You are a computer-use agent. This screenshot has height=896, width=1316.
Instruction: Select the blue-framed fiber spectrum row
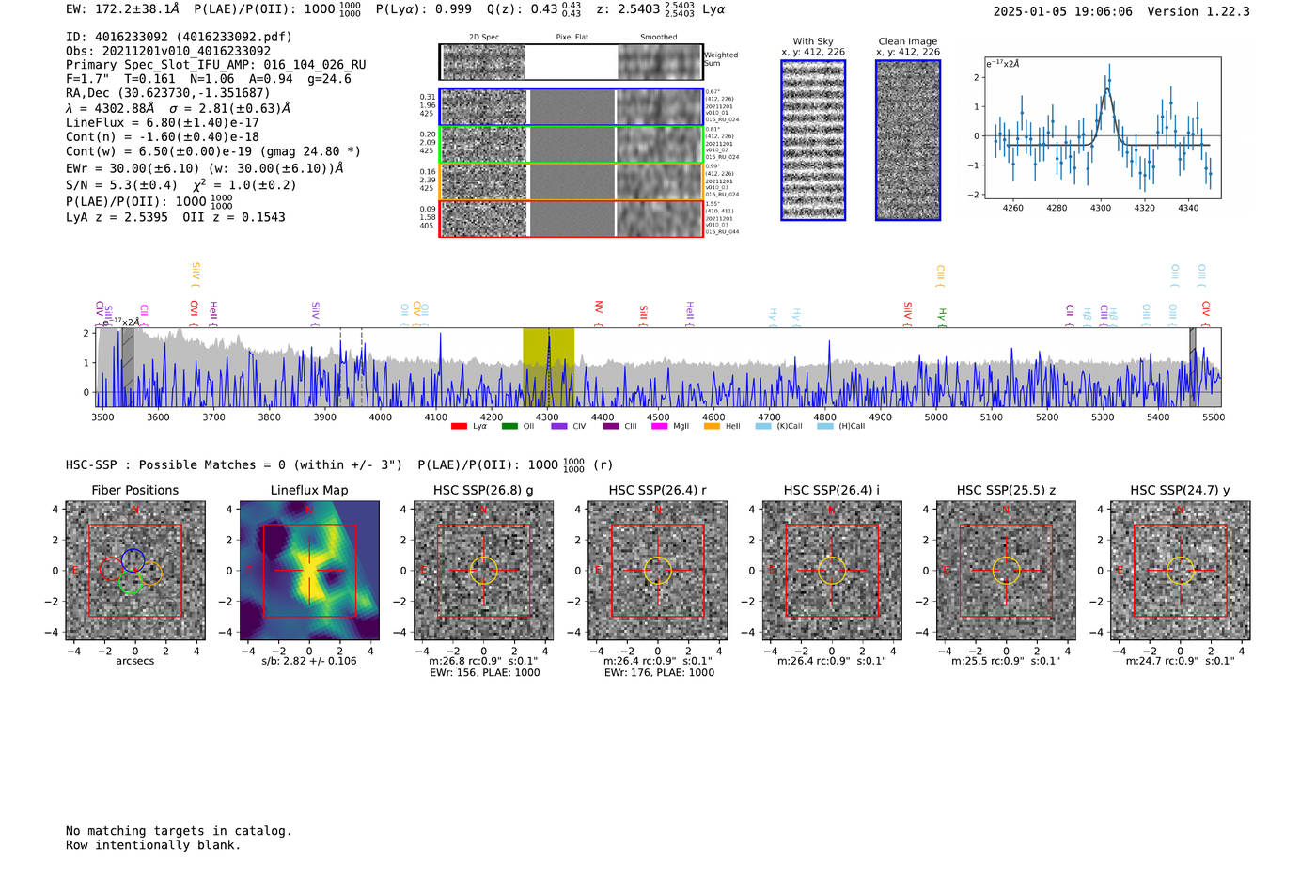tap(572, 107)
